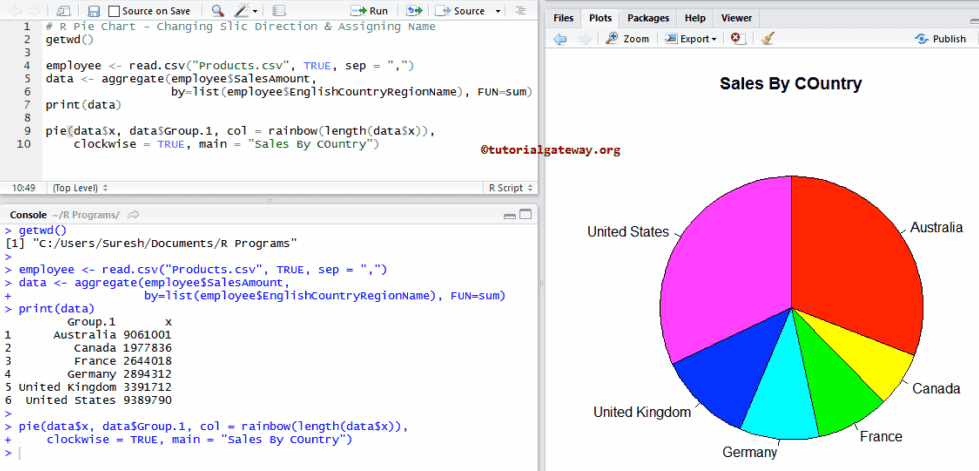Run the current line or selection
Image resolution: width=979 pixels, height=471 pixels.
point(370,11)
